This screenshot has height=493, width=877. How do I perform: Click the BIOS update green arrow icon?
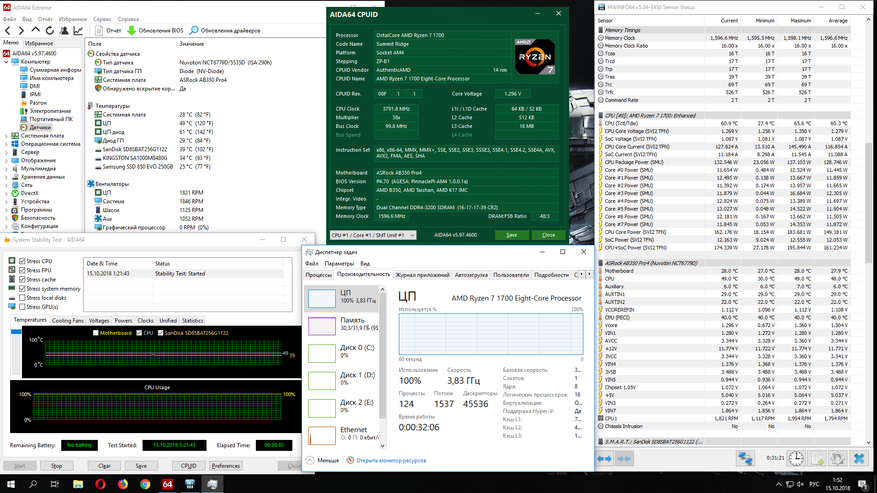[x=131, y=31]
